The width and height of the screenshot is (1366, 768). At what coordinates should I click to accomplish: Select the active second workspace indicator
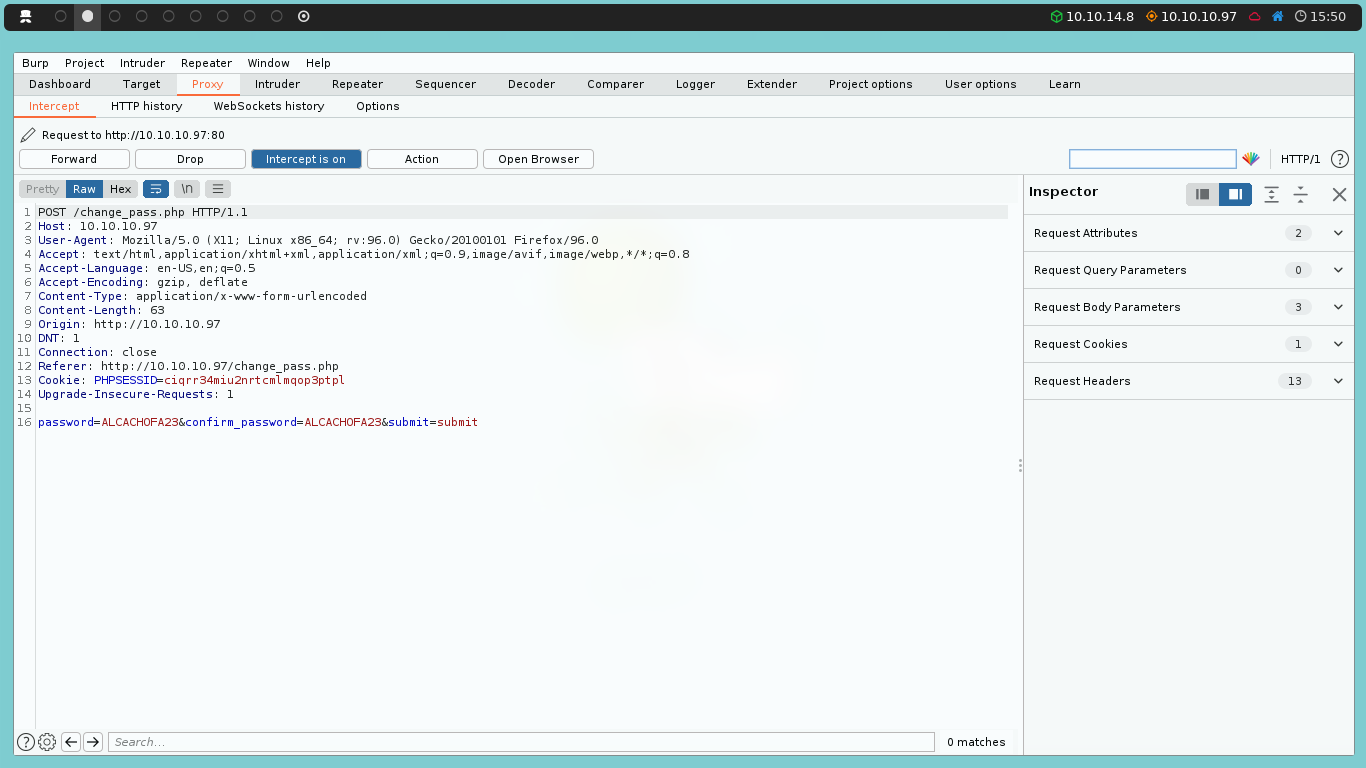point(87,16)
